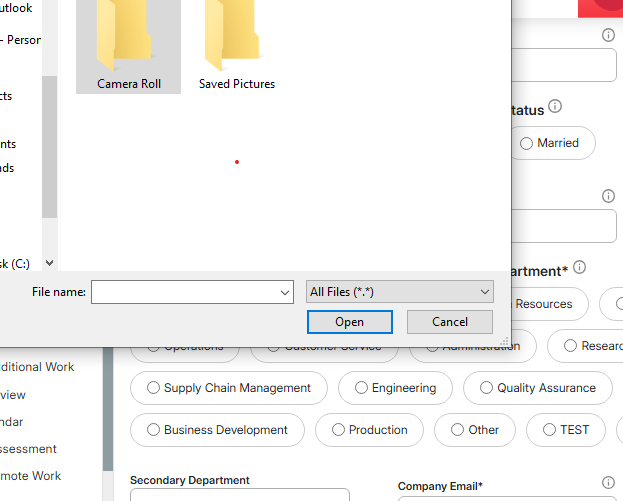Pick Quality Assurance department
623x501 pixels.
coord(537,388)
